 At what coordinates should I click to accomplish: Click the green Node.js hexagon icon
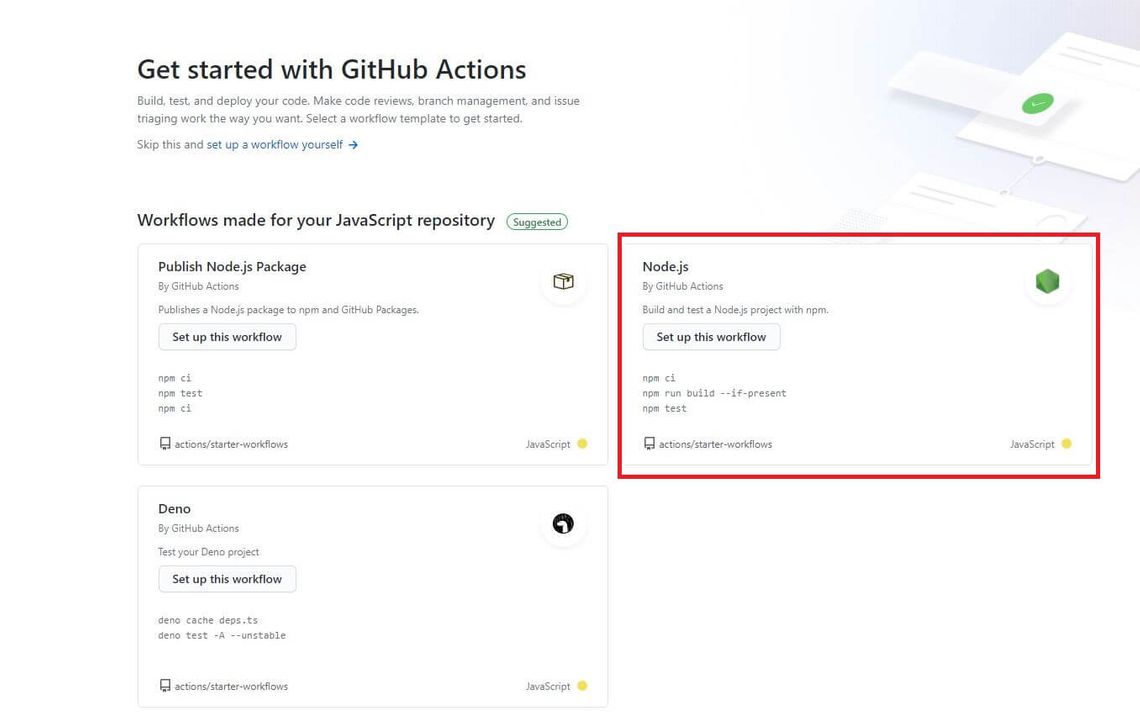[x=1047, y=281]
